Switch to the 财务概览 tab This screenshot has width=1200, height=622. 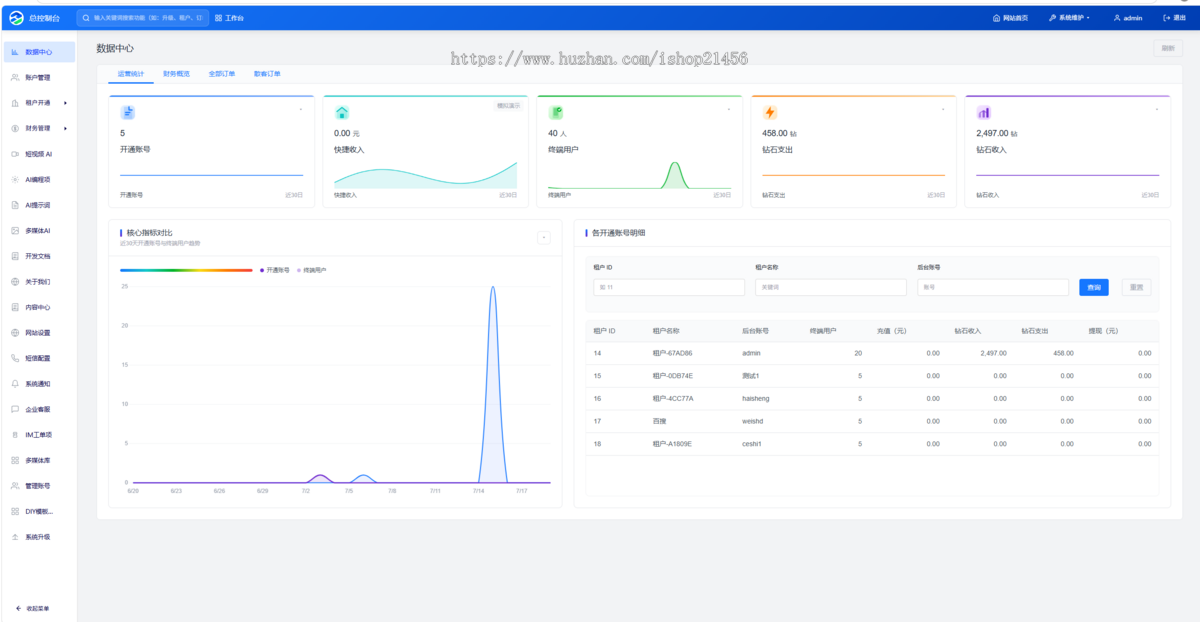tap(177, 74)
